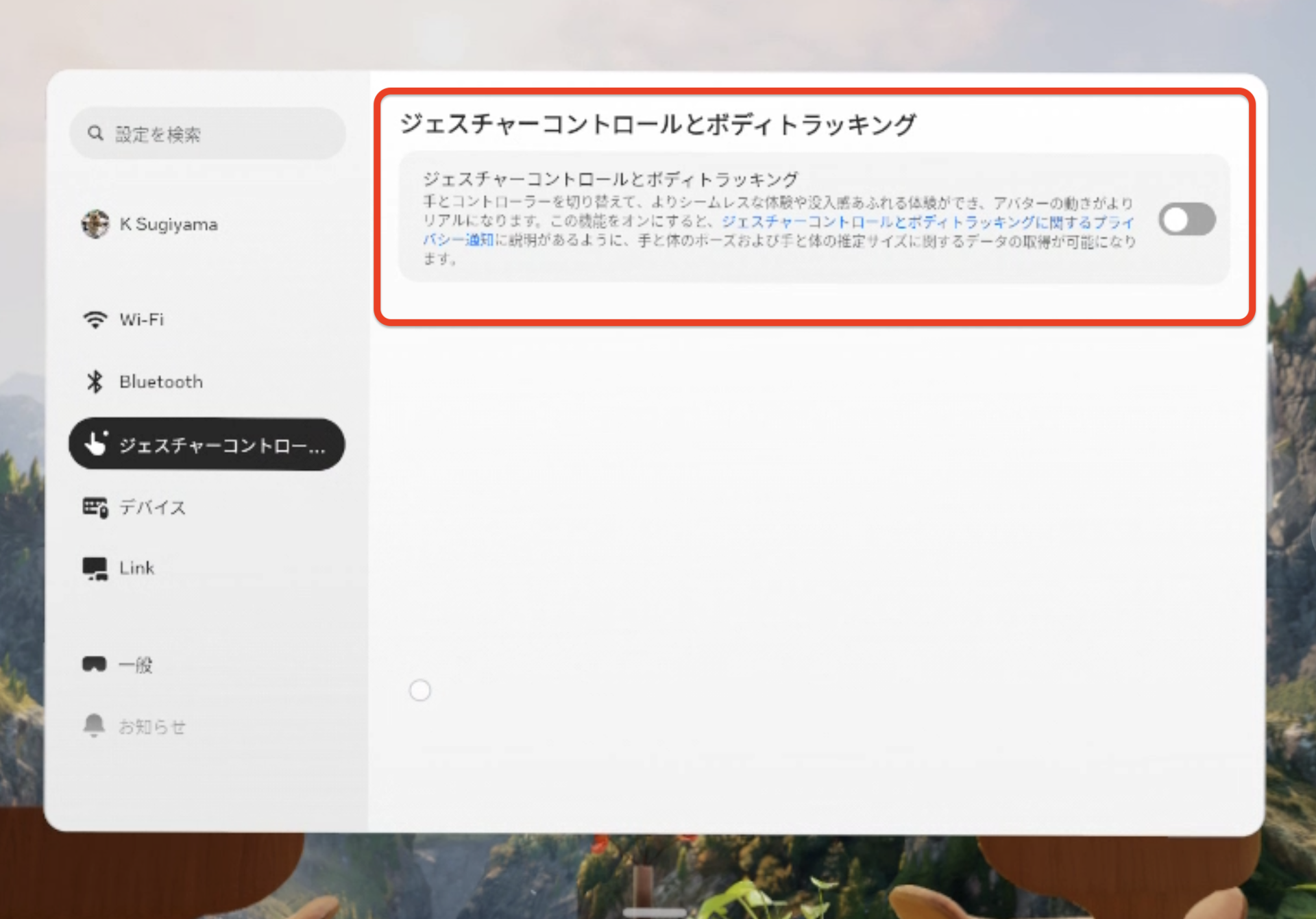Select ジェスチャーコントロー... sidebar item
The width and height of the screenshot is (1316, 919).
(207, 444)
